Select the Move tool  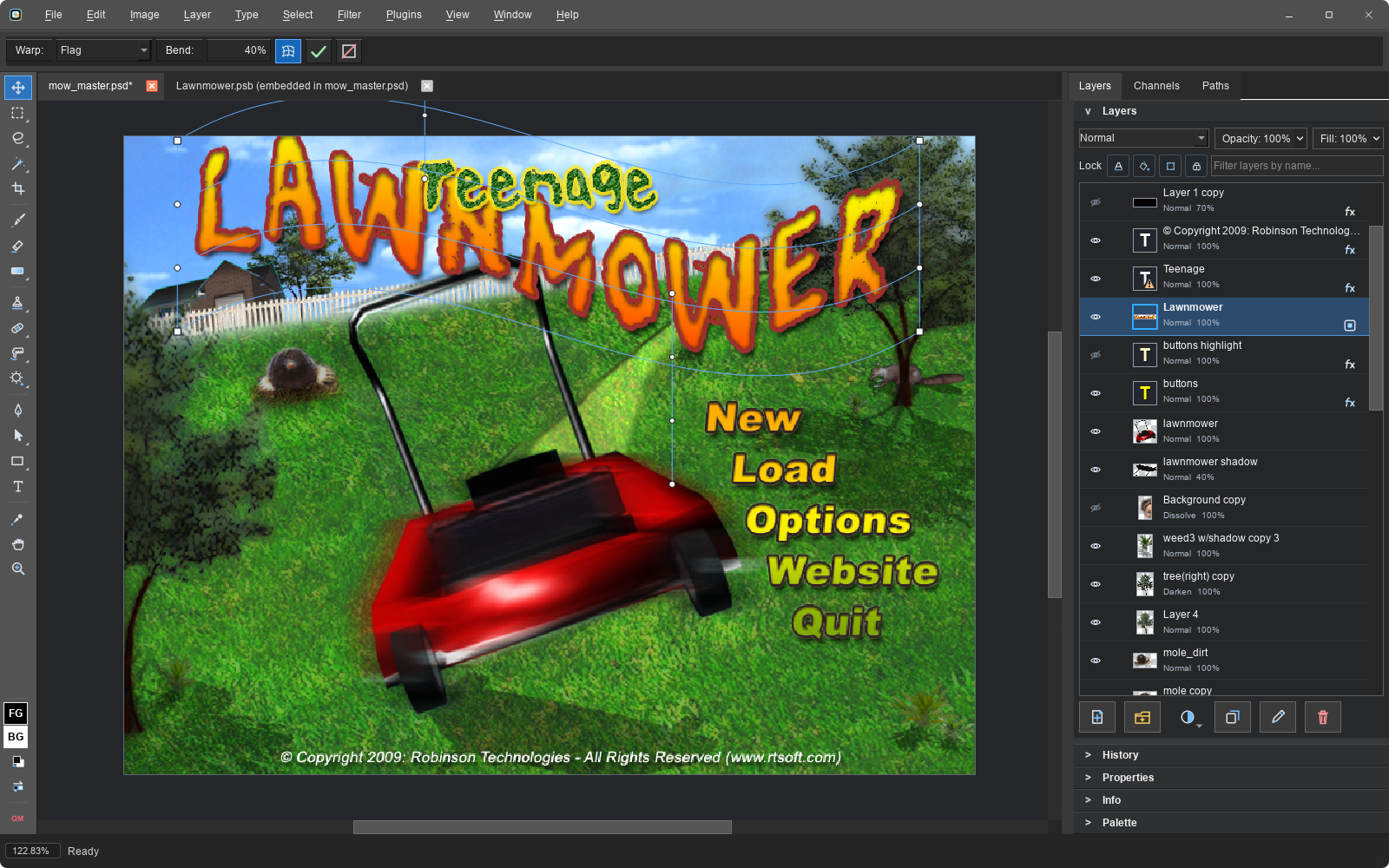17,88
